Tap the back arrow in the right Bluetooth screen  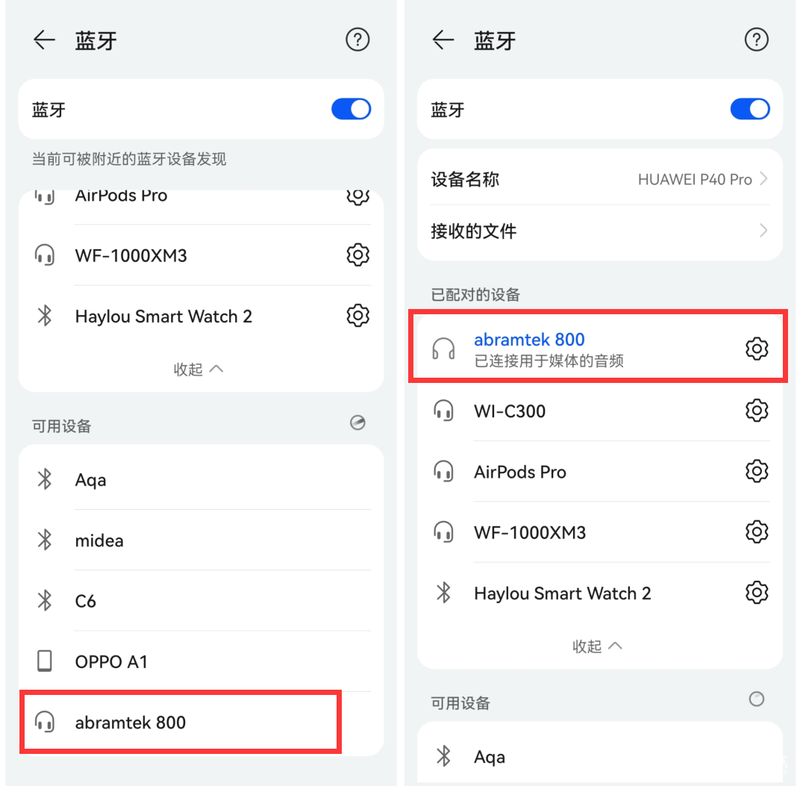pyautogui.click(x=443, y=40)
